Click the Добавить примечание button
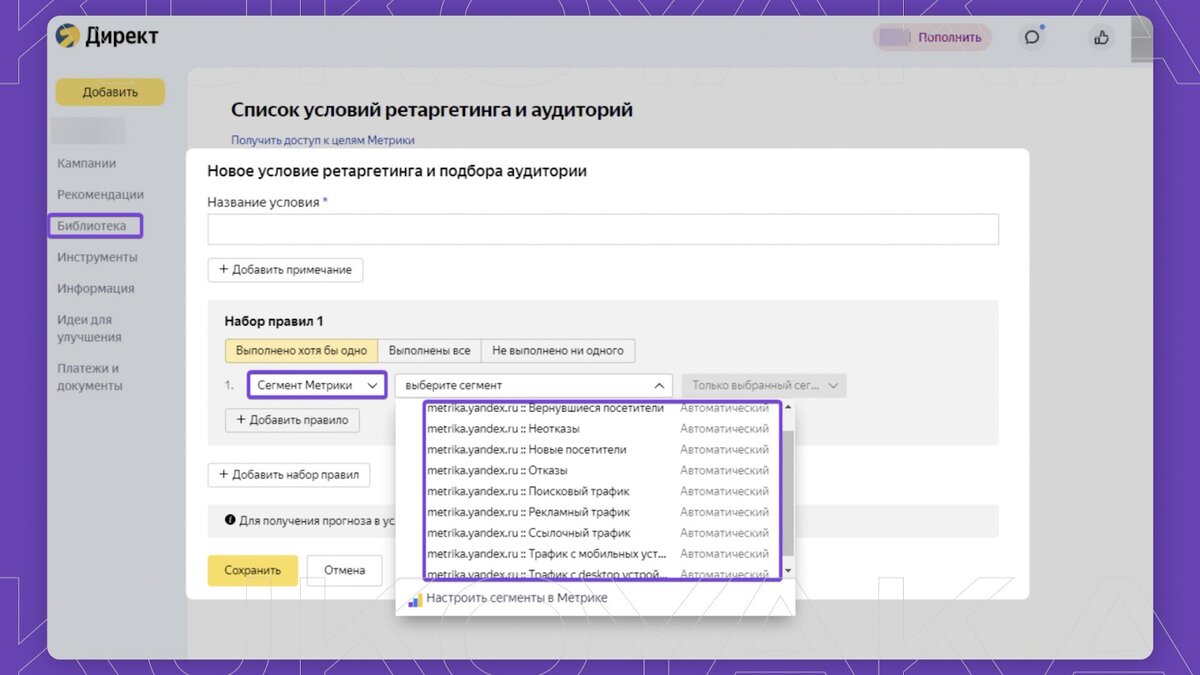 tap(285, 270)
